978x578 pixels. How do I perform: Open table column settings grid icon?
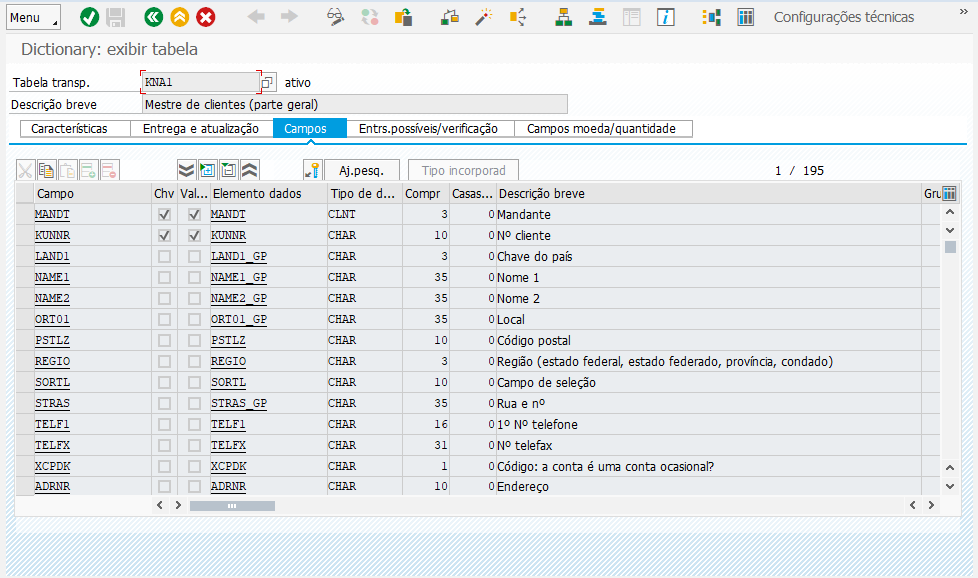coord(949,193)
